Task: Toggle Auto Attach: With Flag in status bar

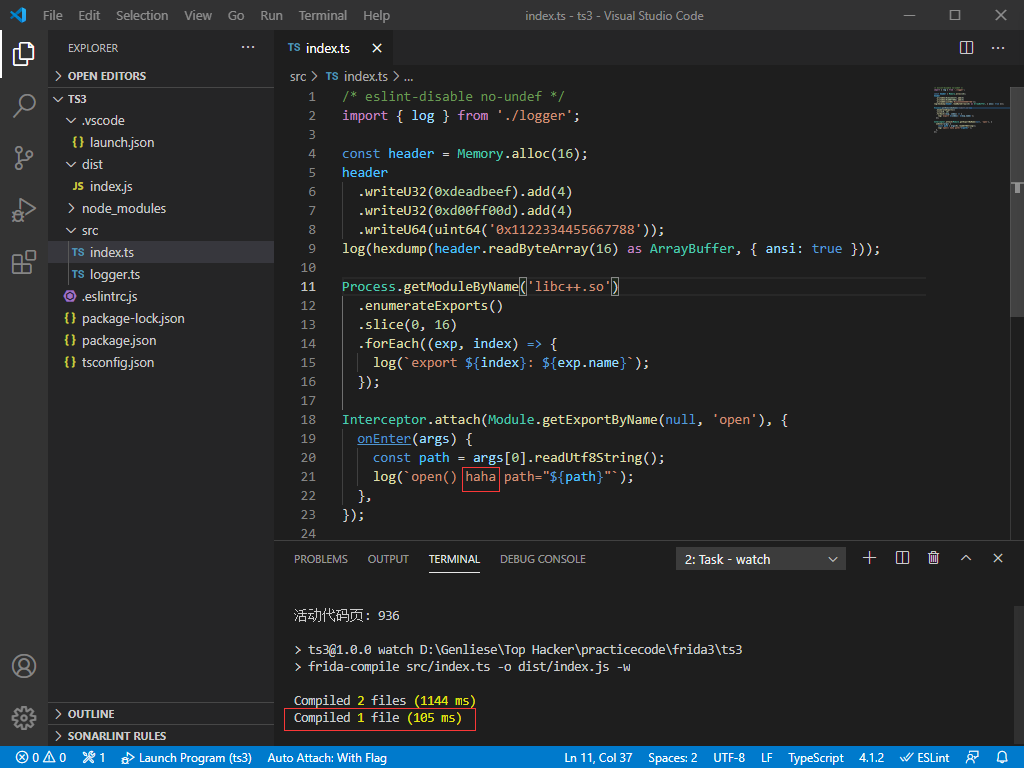Action: pyautogui.click(x=327, y=758)
